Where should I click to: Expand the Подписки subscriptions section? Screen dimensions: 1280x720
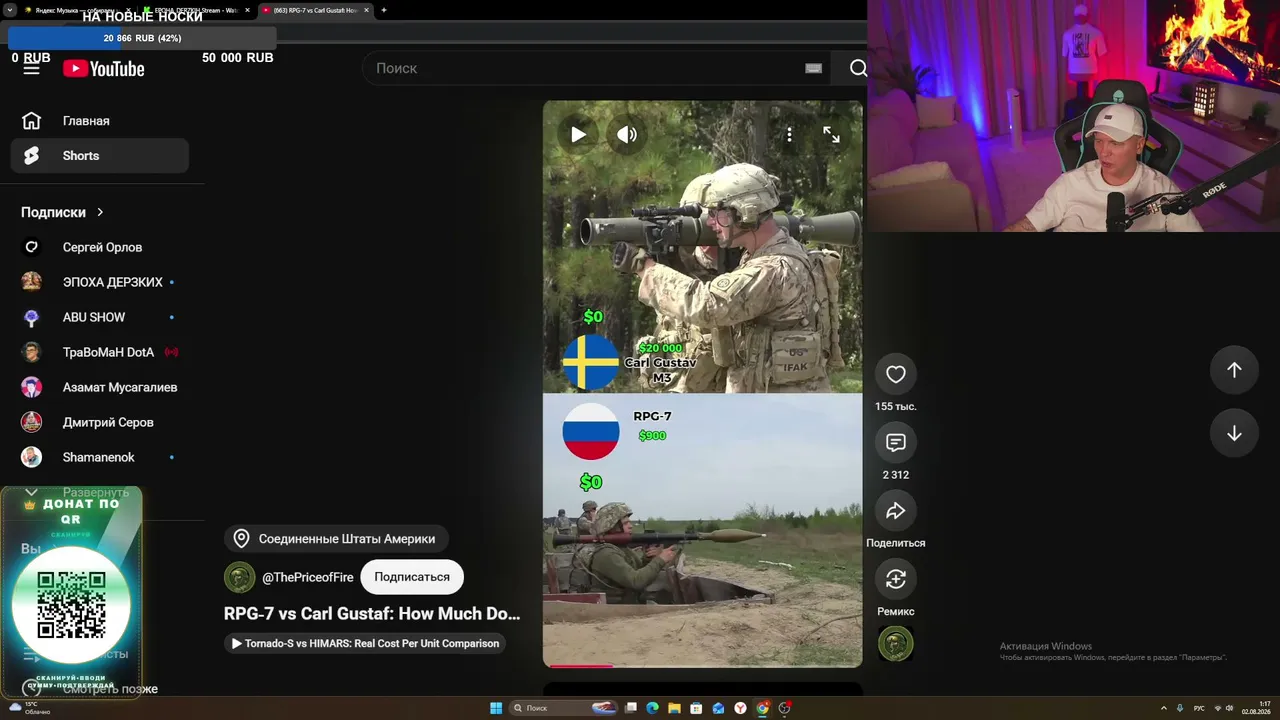(x=62, y=212)
